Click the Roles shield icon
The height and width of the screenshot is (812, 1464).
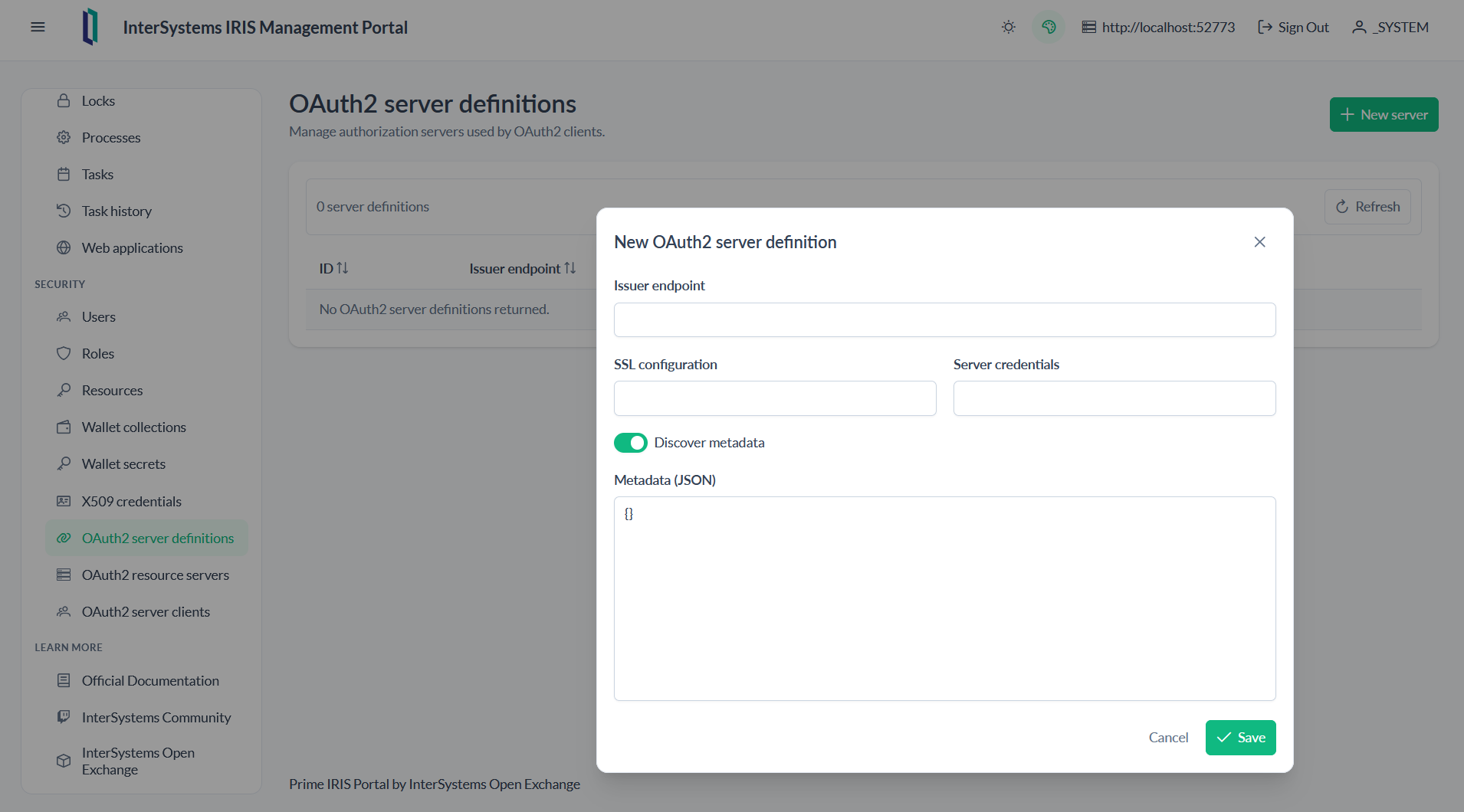point(64,354)
